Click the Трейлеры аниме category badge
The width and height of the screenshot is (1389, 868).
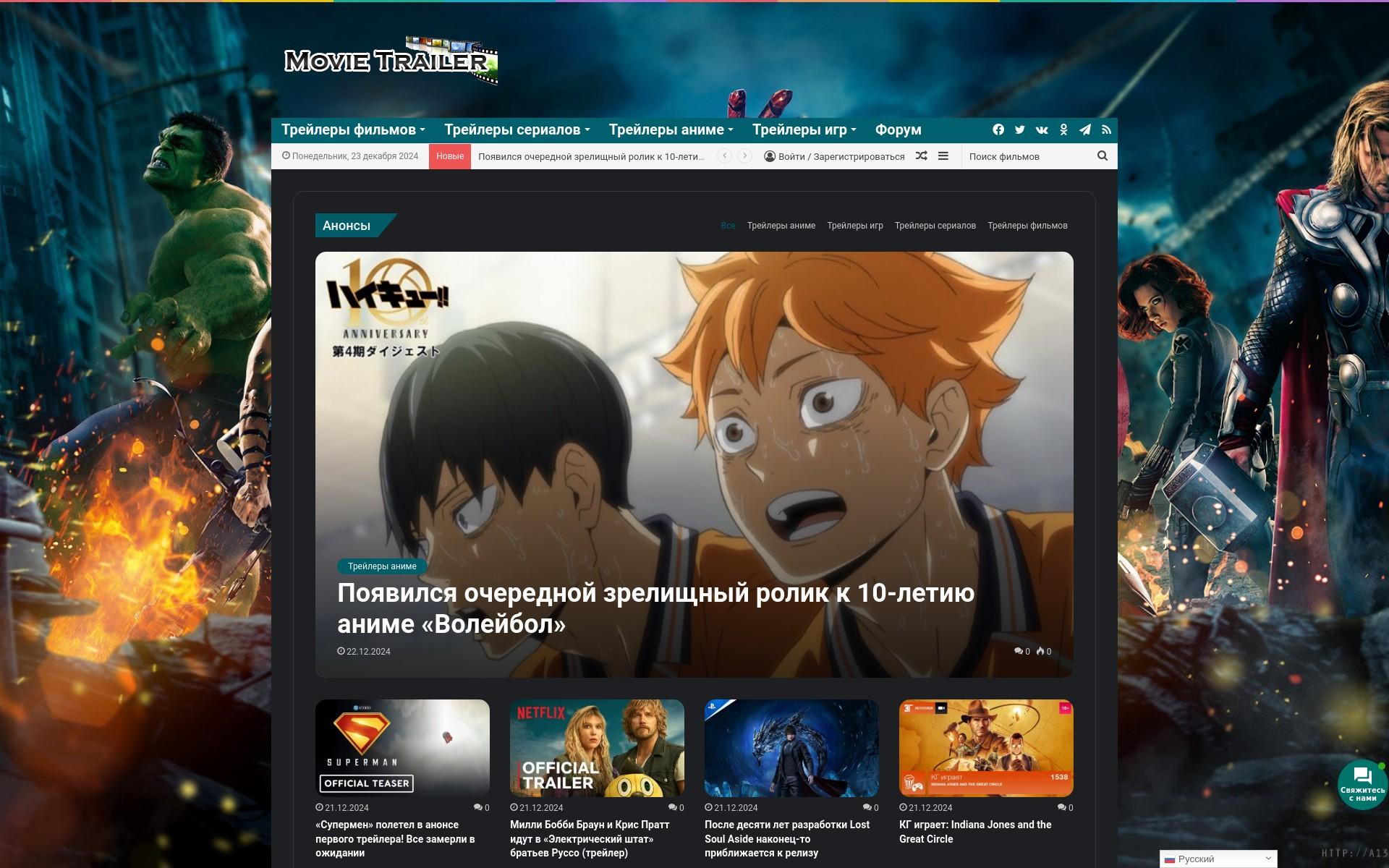coord(382,566)
